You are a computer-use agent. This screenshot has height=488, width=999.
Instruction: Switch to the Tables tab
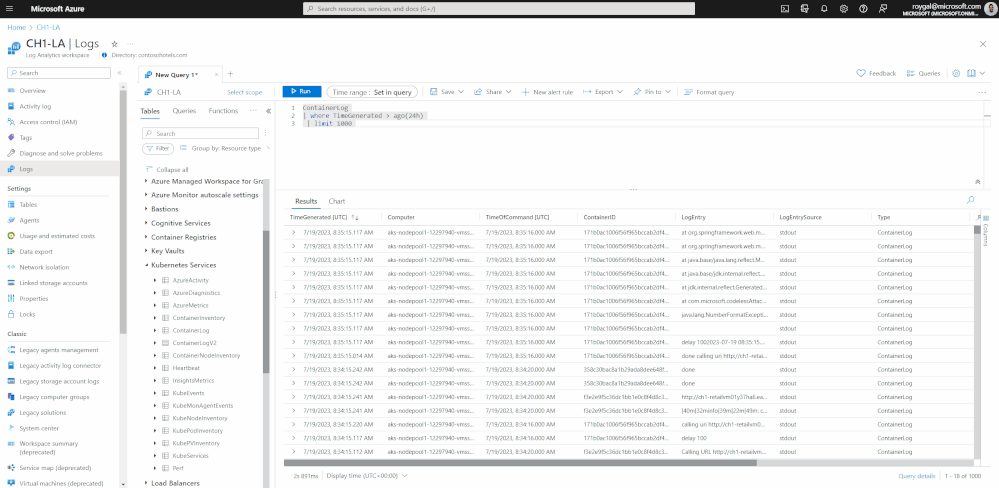tap(150, 111)
